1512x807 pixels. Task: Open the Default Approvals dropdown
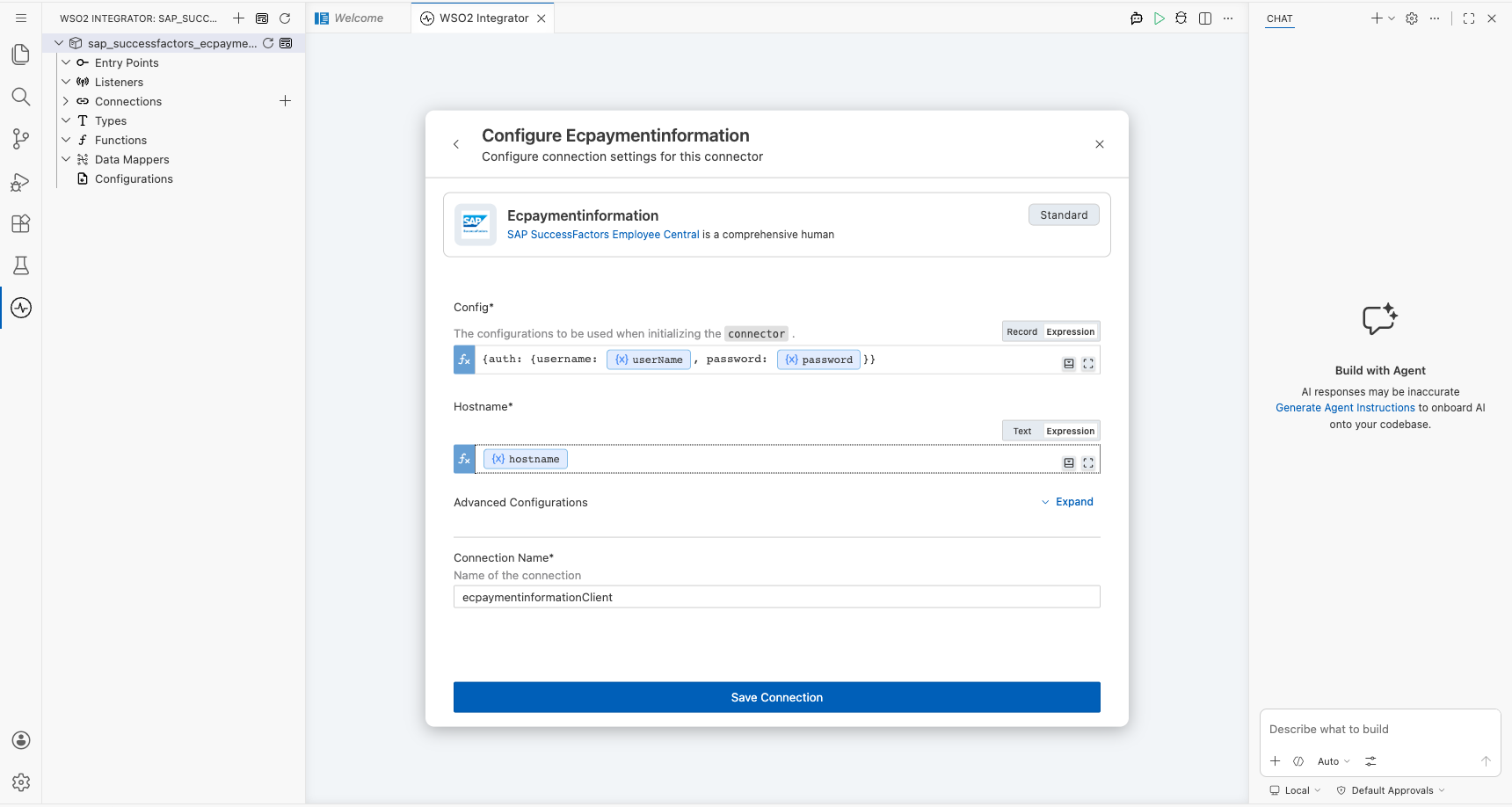pyautogui.click(x=1391, y=790)
